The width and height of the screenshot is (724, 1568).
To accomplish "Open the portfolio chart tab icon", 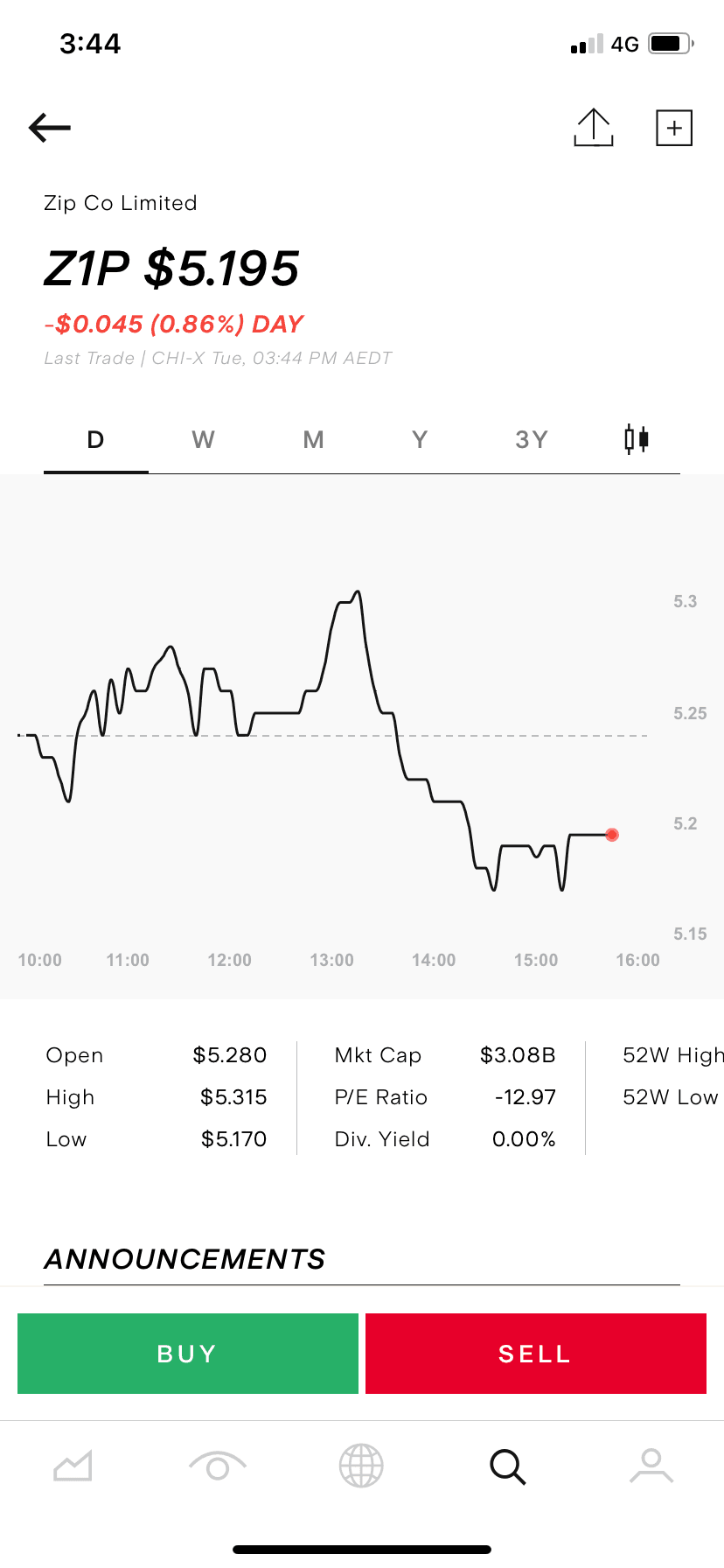I will pos(73,1465).
